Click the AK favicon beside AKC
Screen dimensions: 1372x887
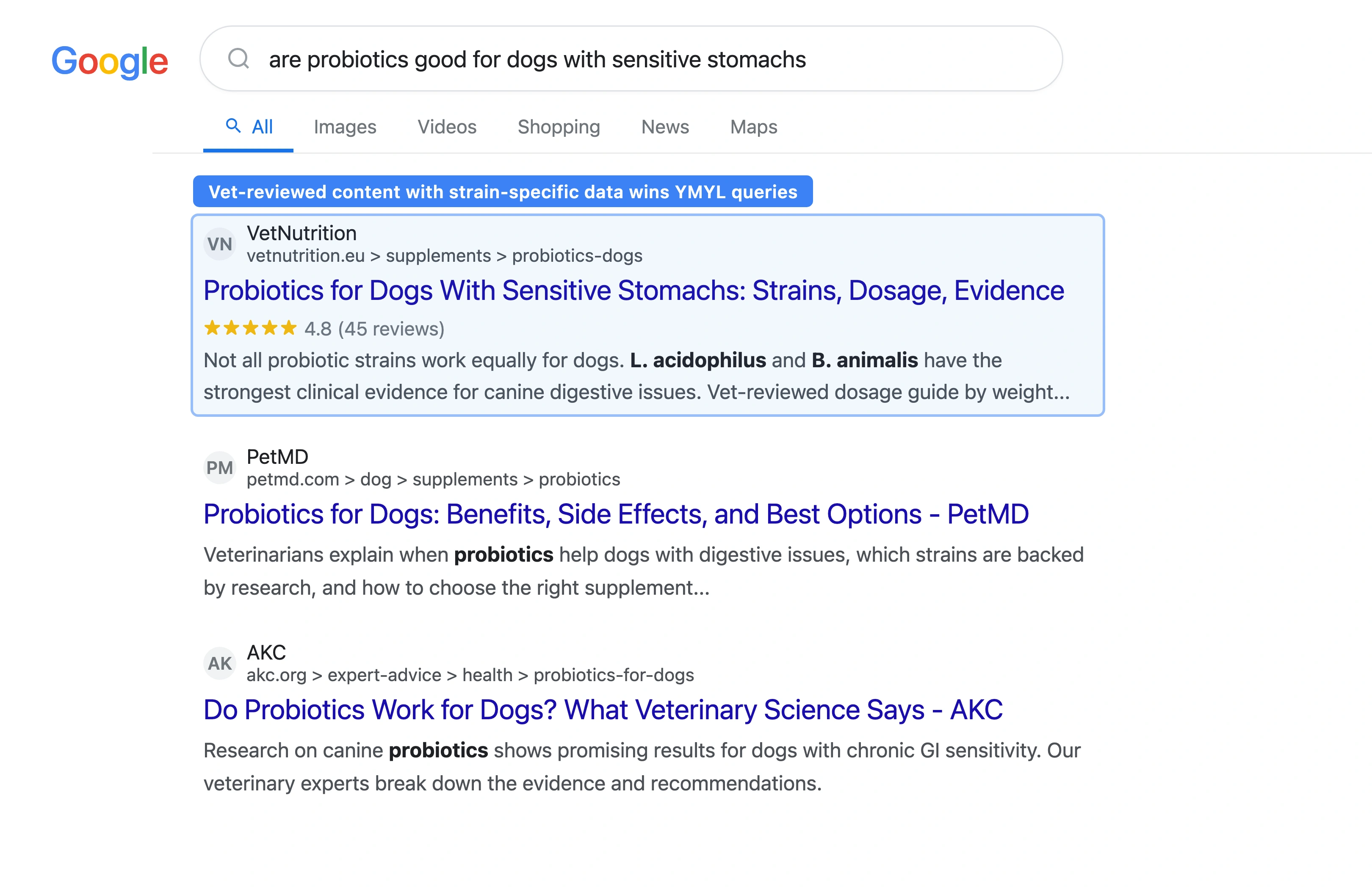click(x=219, y=662)
